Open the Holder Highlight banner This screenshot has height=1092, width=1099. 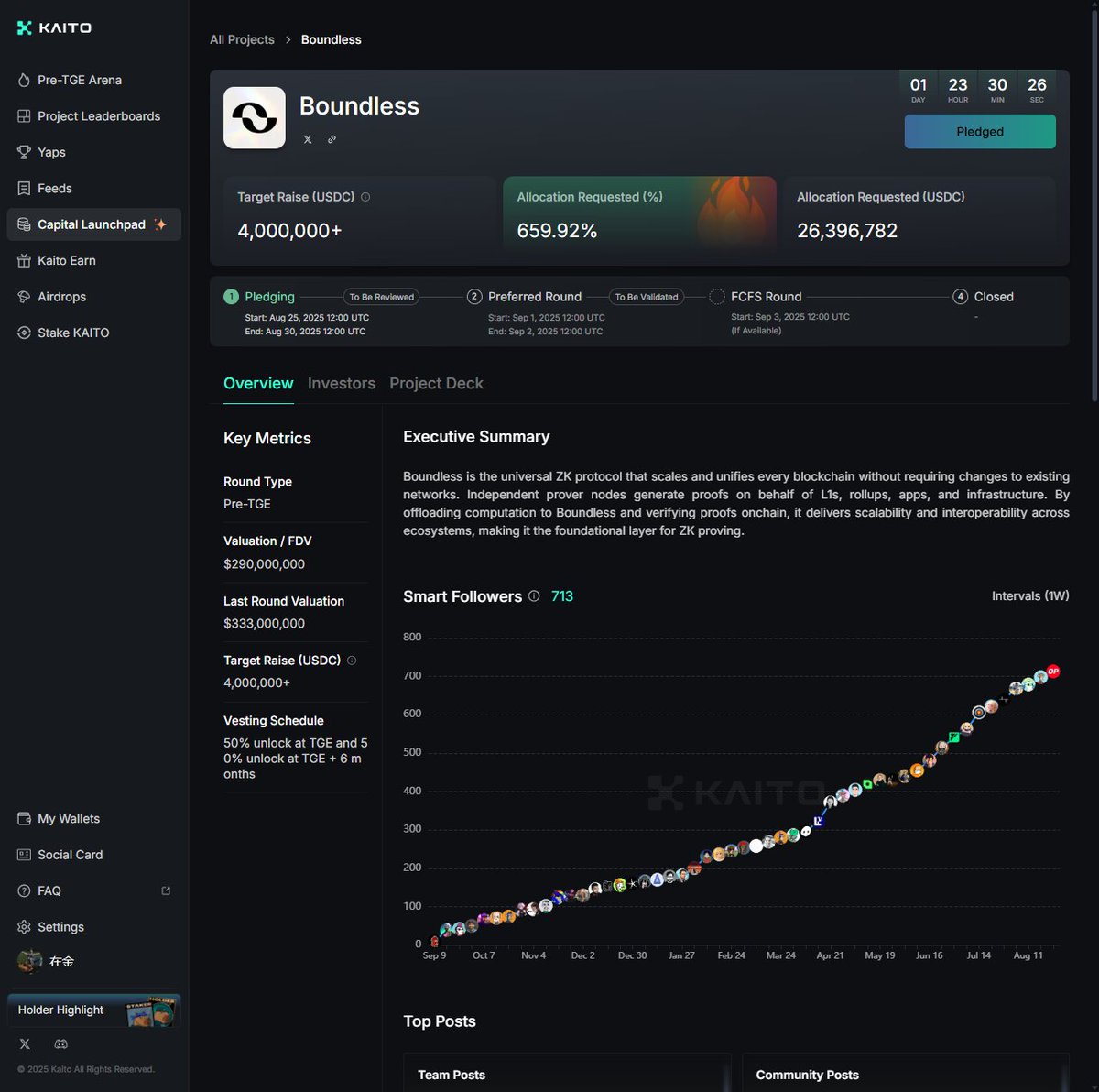click(94, 1010)
